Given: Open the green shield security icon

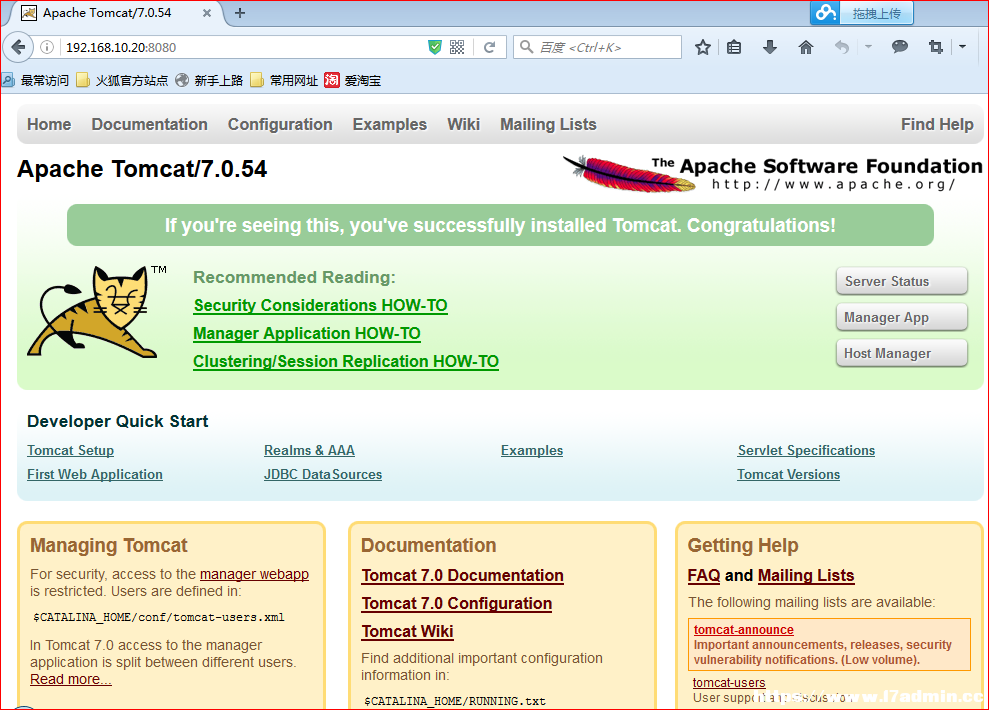Looking at the screenshot, I should 435,47.
